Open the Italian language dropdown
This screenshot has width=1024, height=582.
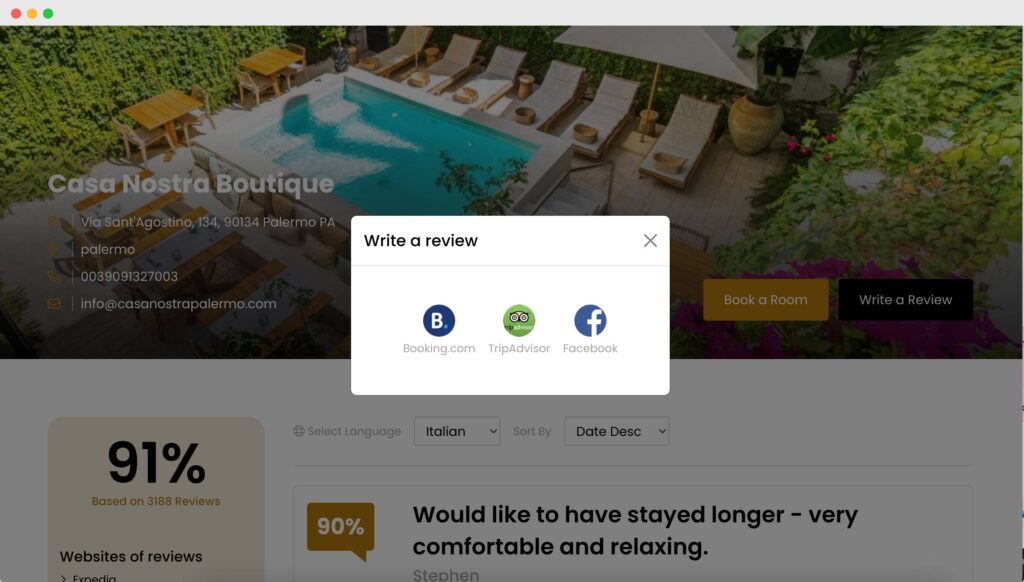pyautogui.click(x=456, y=432)
